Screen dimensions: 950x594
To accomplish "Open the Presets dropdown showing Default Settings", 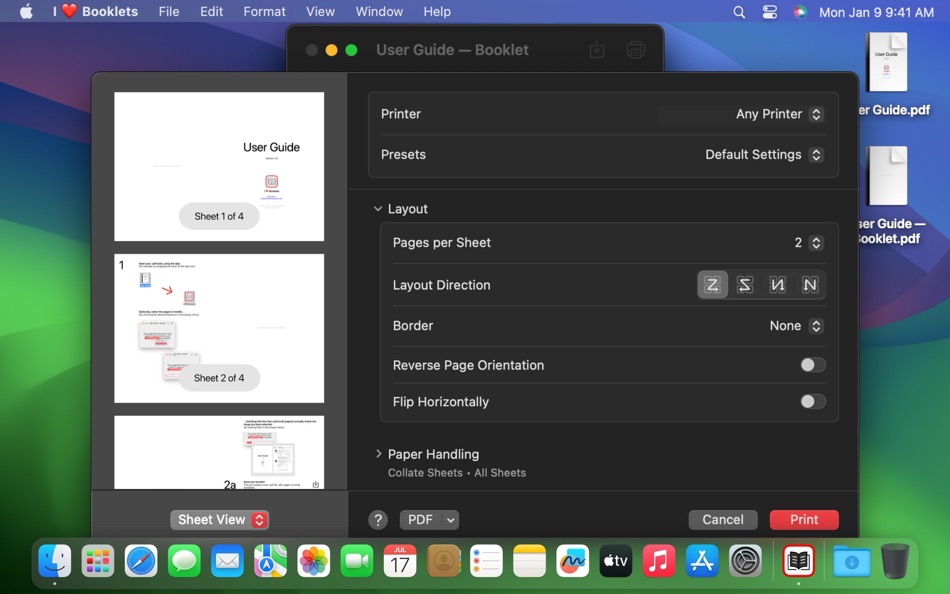I will pos(764,154).
